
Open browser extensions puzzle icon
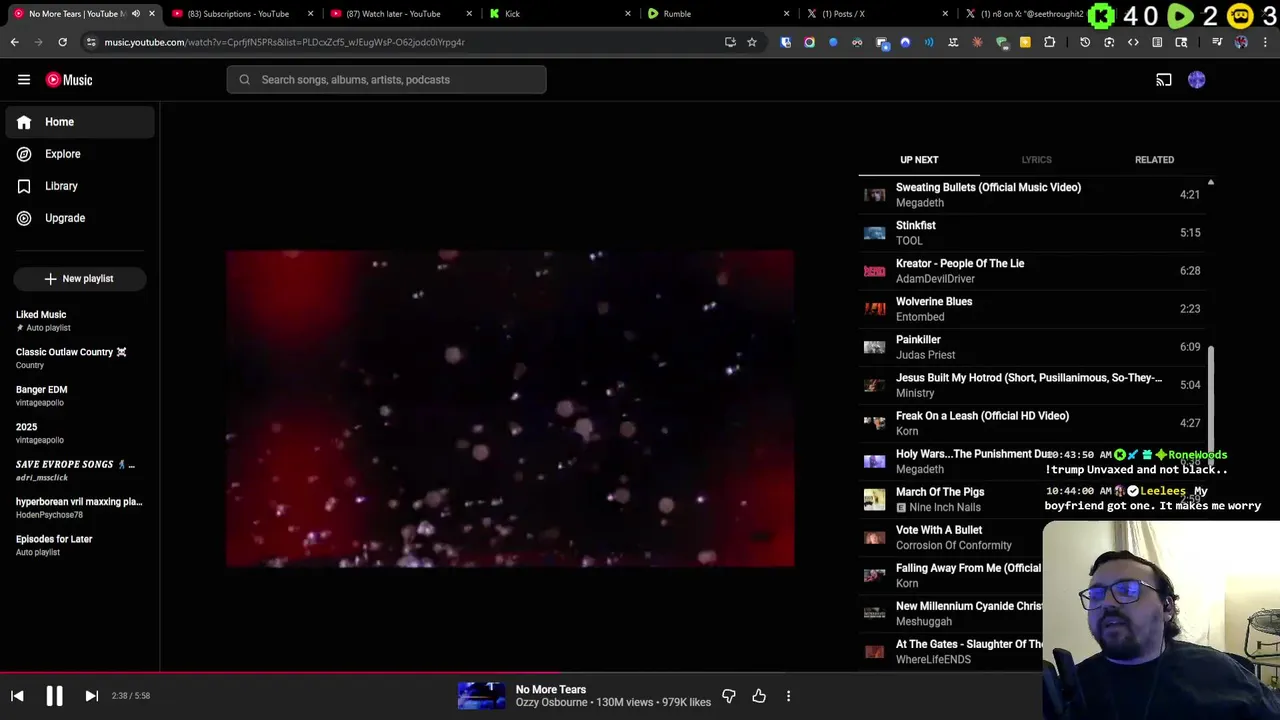pos(1049,42)
